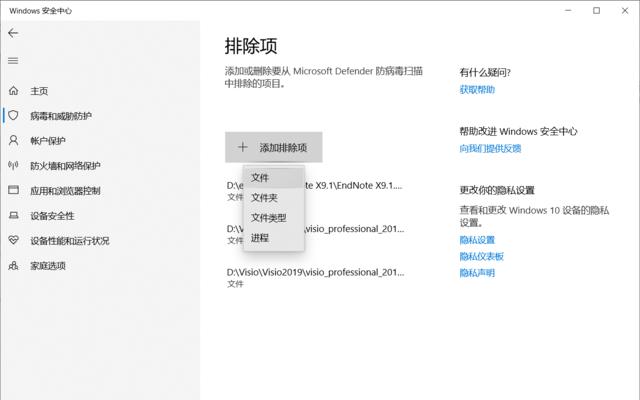Viewport: 640px width, 400px height.
Task: Choose 进程 from the exclusion dropdown
Action: coord(273,238)
